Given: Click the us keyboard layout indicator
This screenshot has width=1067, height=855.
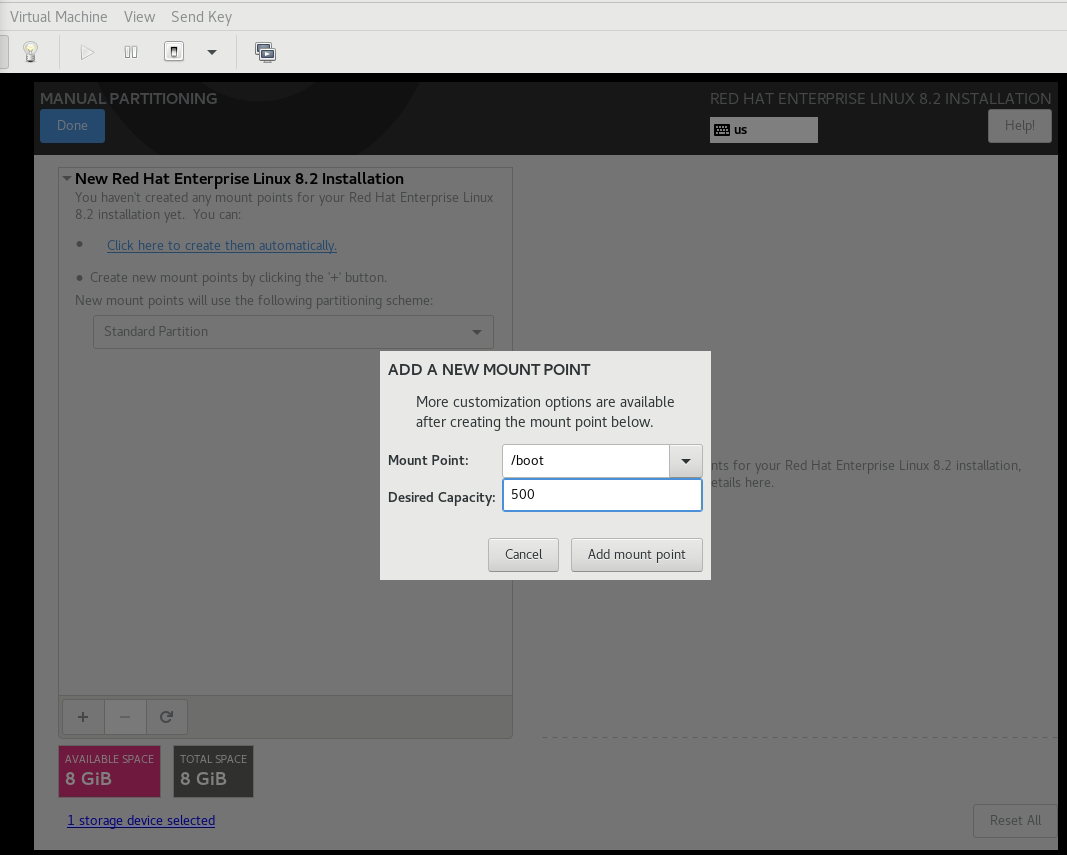Looking at the screenshot, I should pos(764,130).
